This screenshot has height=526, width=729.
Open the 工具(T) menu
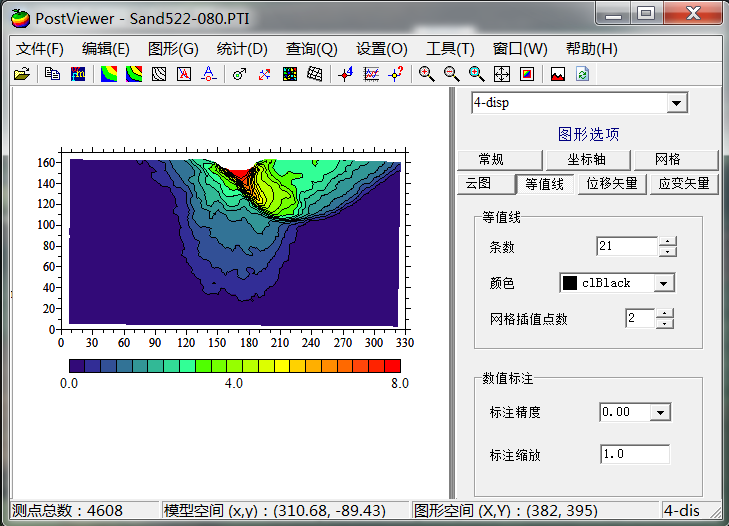(x=450, y=49)
